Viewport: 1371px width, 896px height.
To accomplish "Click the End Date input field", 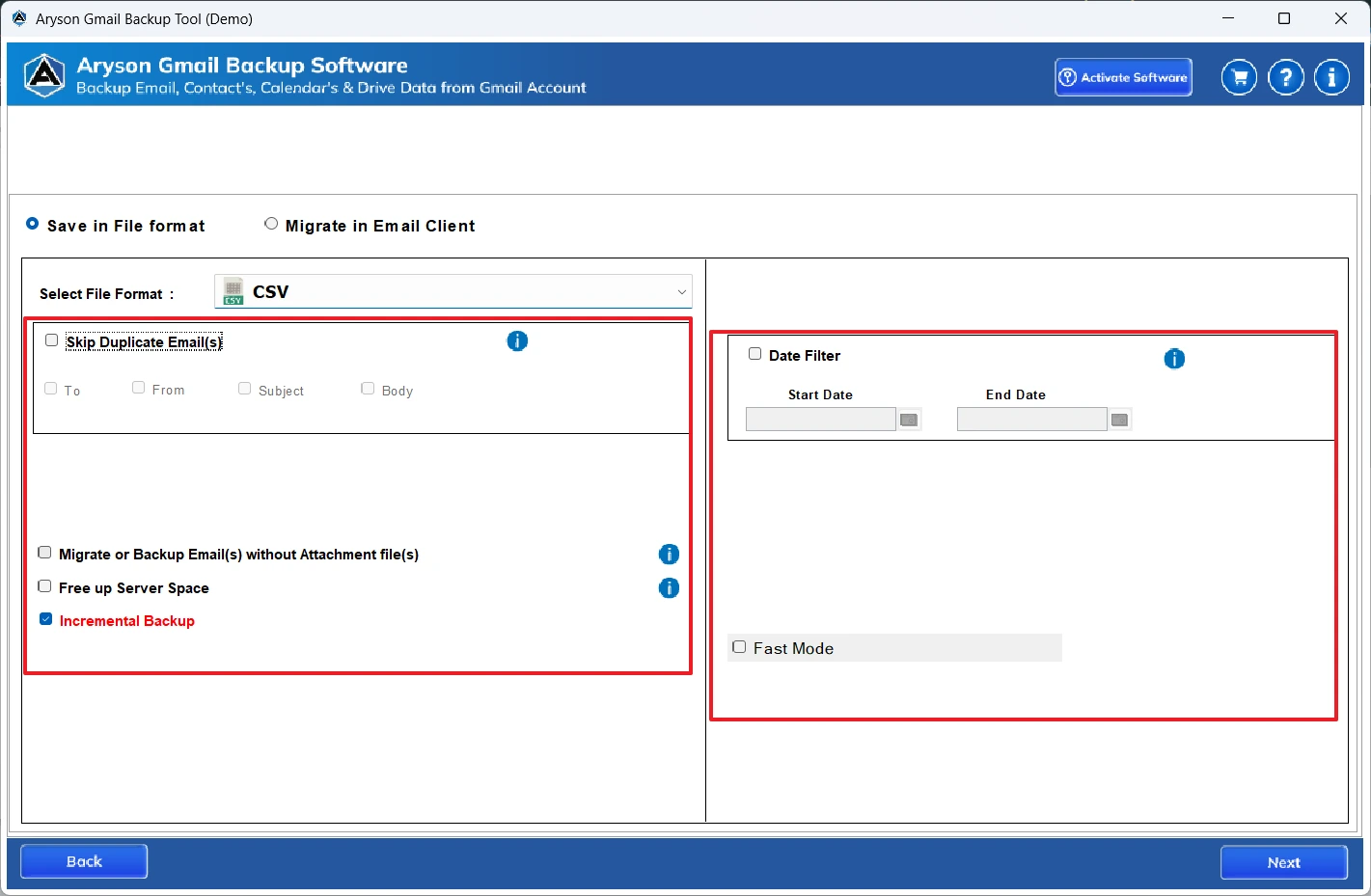I will (1031, 420).
